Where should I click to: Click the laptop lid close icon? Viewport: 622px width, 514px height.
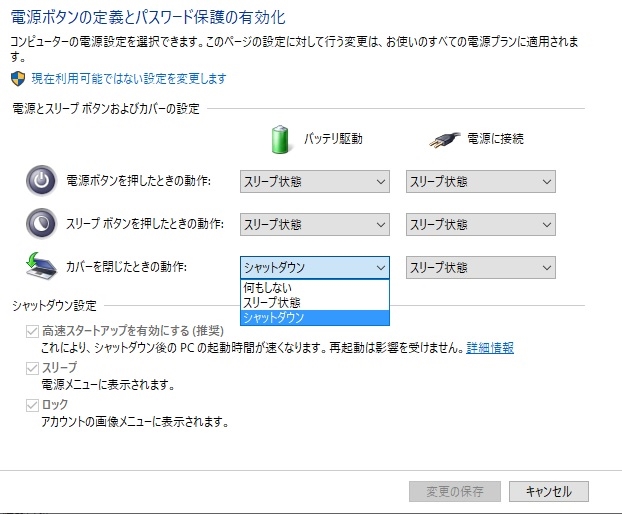pyautogui.click(x=40, y=267)
